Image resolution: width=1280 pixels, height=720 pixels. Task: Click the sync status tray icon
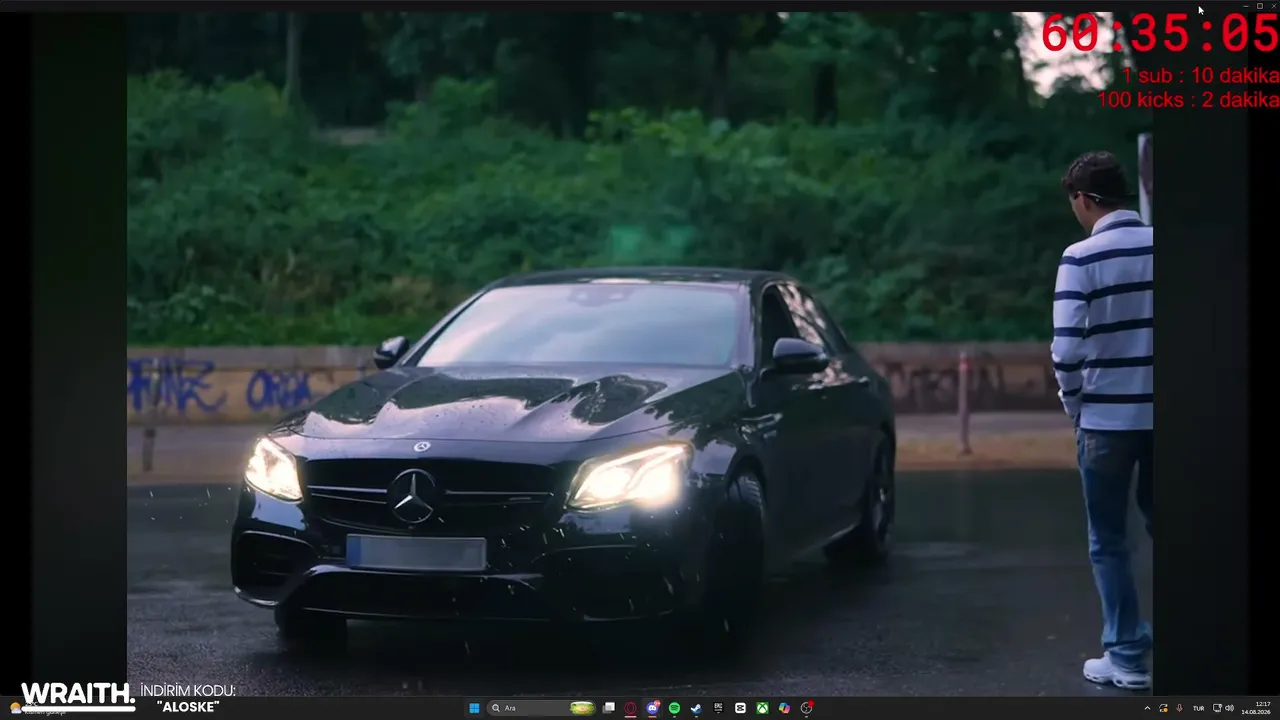(x=1163, y=708)
